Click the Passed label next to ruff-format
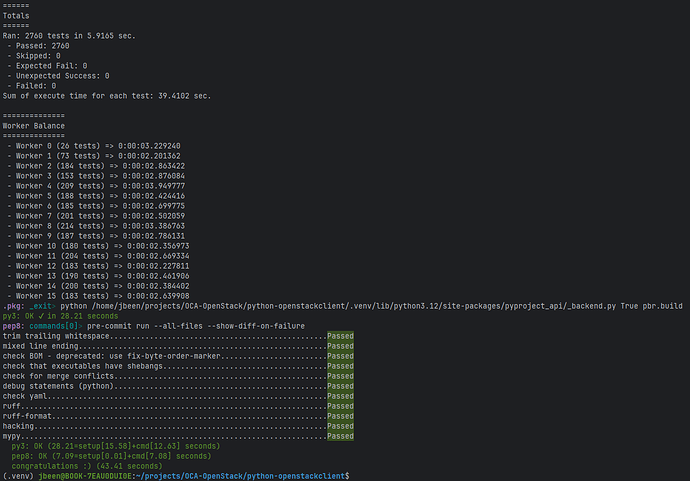The height and width of the screenshot is (481, 690). [x=340, y=417]
